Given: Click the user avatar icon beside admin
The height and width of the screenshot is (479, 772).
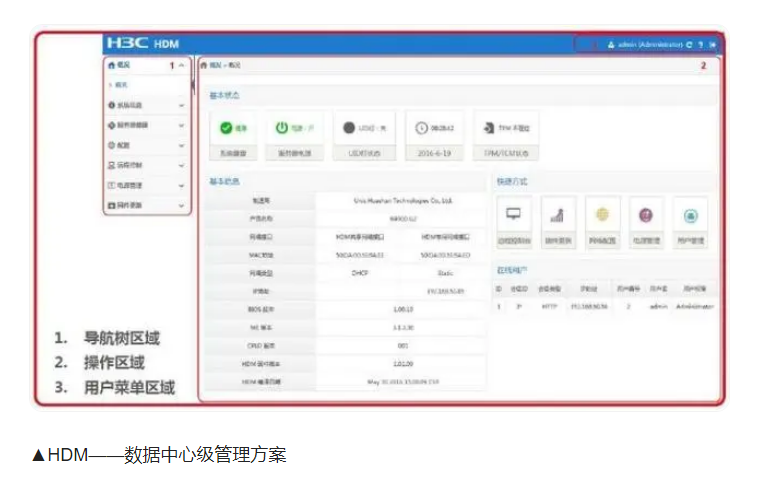Looking at the screenshot, I should [611, 45].
